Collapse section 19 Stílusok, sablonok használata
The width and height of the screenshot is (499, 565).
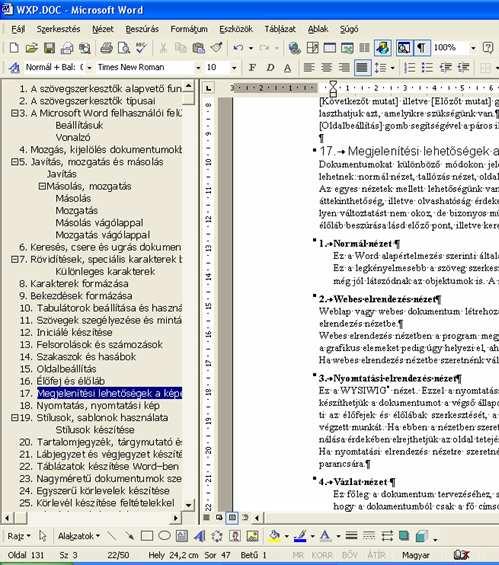14,418
